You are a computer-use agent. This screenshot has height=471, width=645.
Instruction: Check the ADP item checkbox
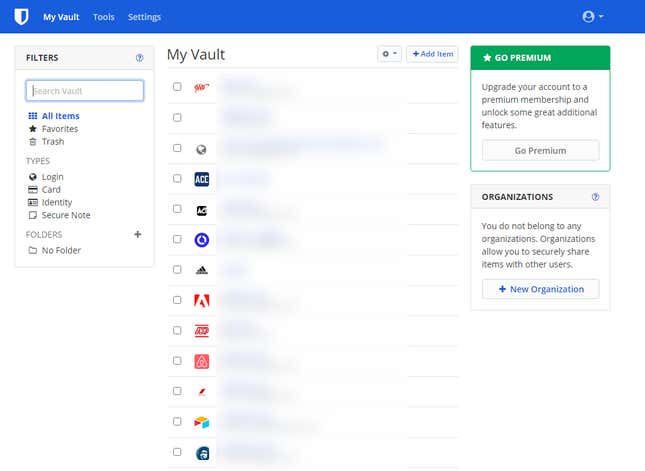pyautogui.click(x=177, y=331)
